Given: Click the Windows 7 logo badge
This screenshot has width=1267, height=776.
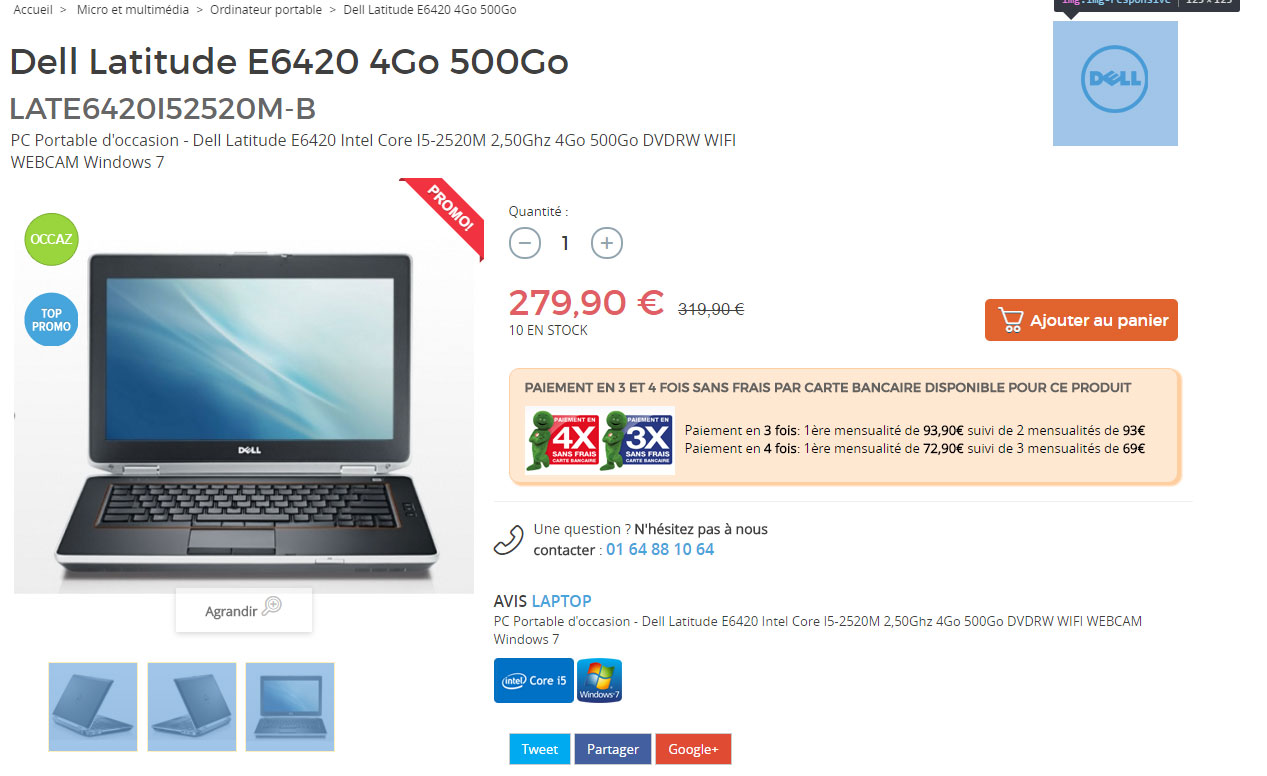Looking at the screenshot, I should pyautogui.click(x=599, y=680).
